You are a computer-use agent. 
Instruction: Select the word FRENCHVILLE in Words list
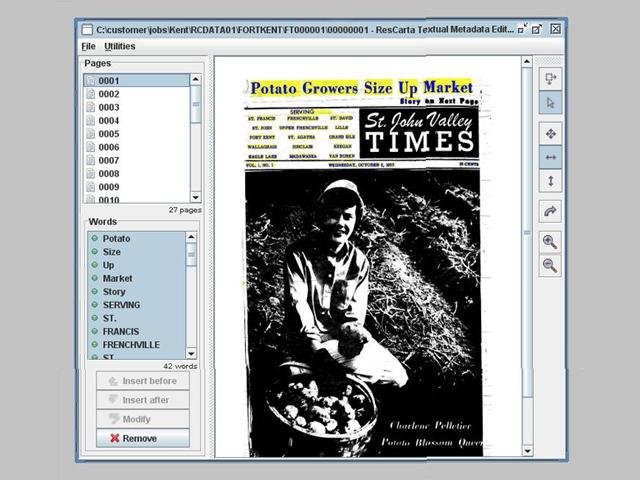[x=130, y=344]
